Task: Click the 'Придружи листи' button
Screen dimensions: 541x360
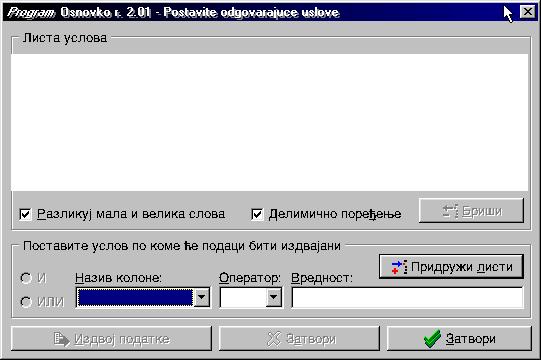Action: click(x=451, y=266)
